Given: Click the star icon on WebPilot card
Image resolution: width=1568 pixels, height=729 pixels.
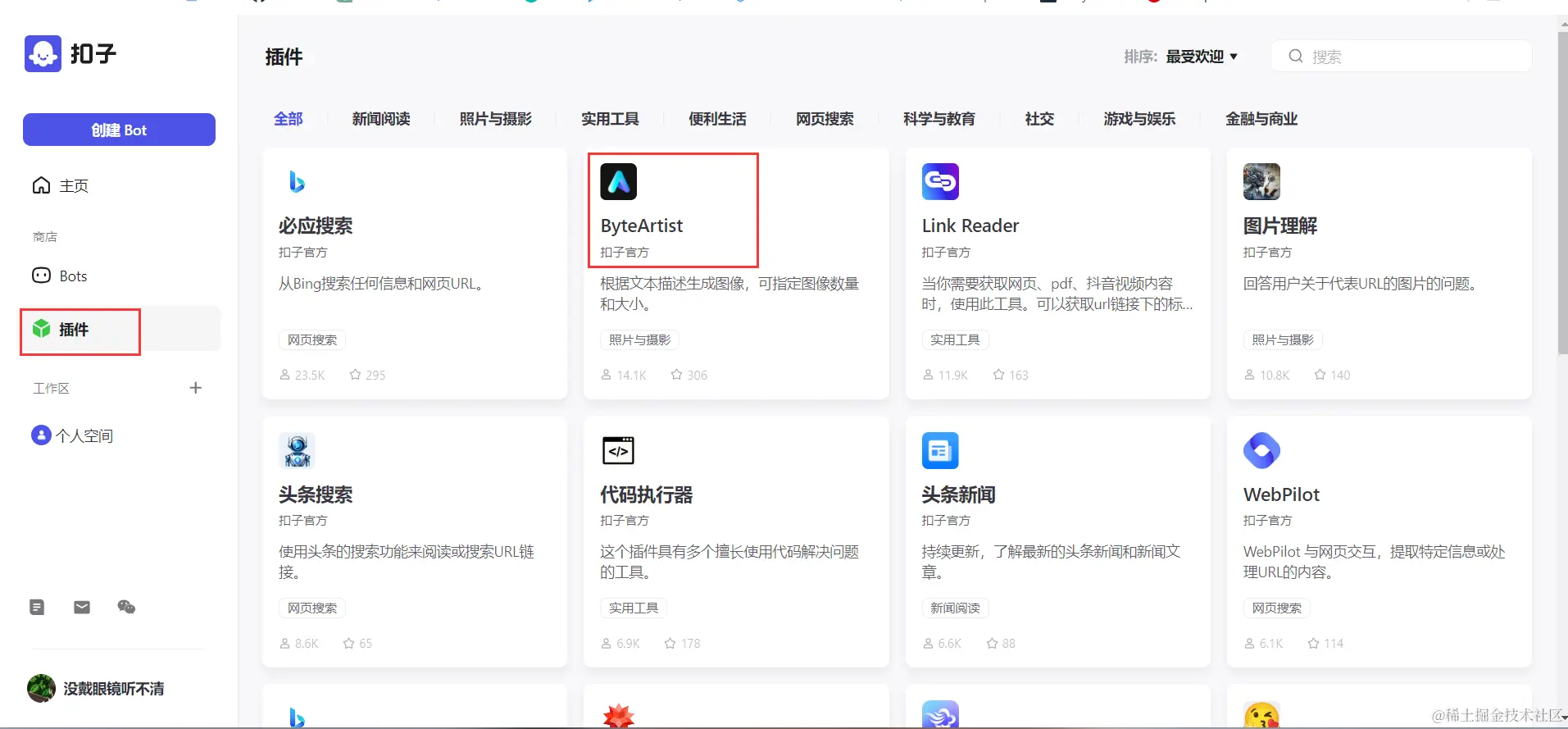Looking at the screenshot, I should [1313, 643].
